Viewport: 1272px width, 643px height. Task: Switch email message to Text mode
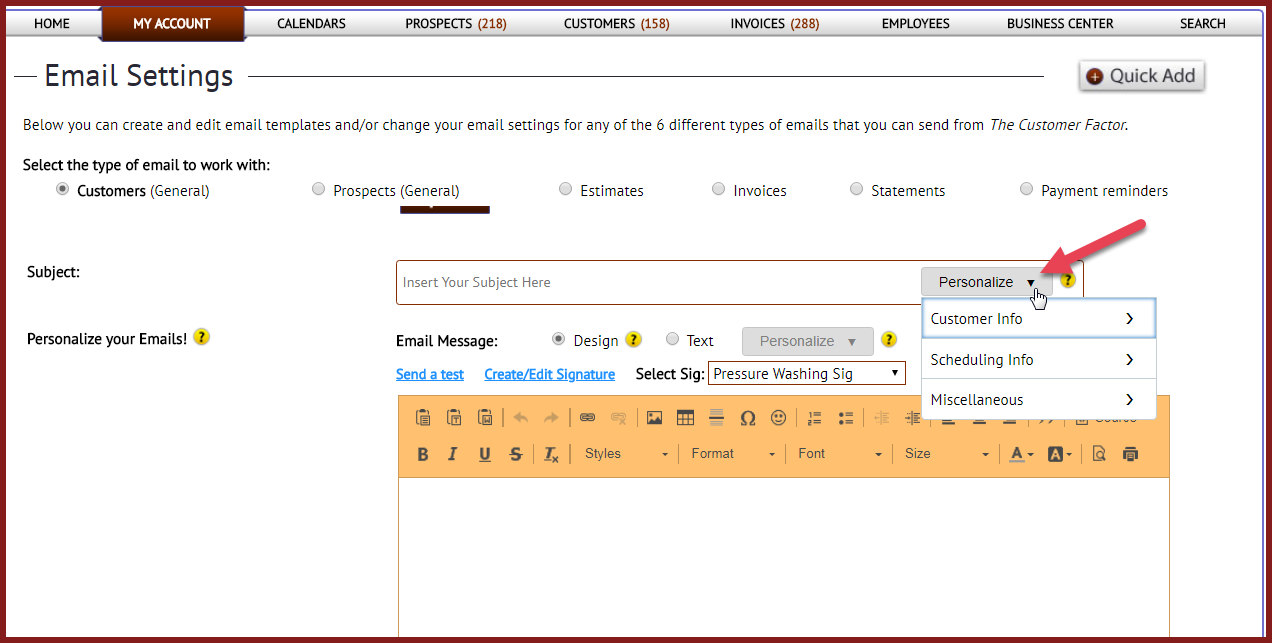point(672,339)
